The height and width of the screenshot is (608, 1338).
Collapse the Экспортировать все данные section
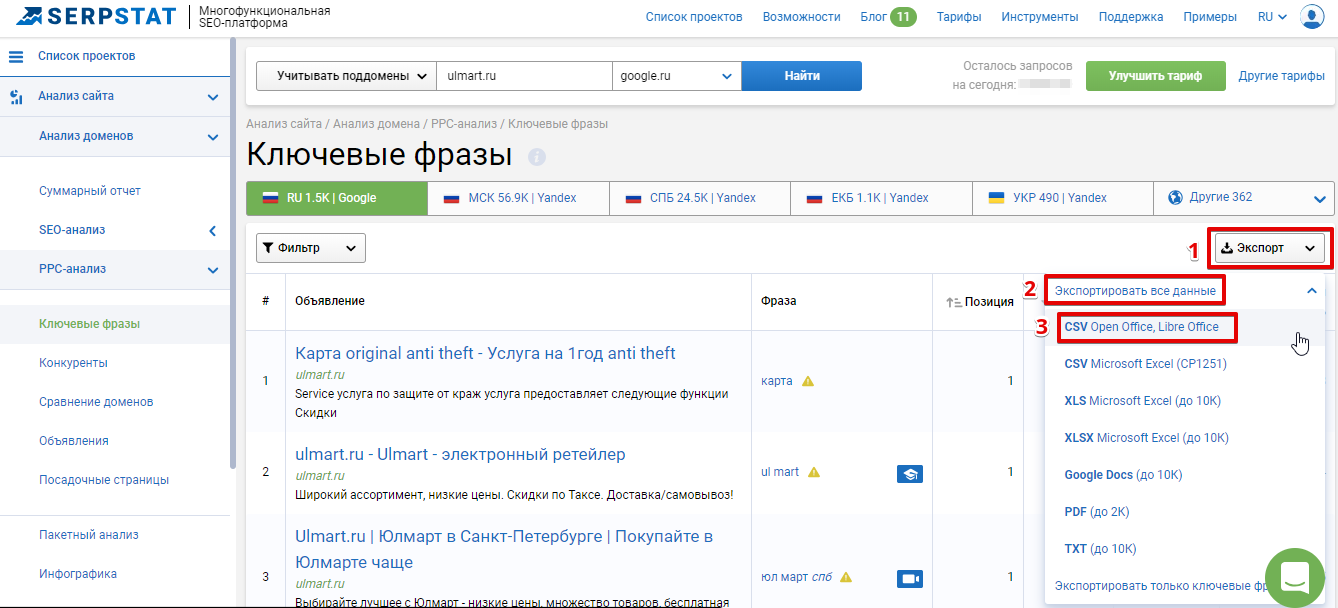click(x=1312, y=291)
